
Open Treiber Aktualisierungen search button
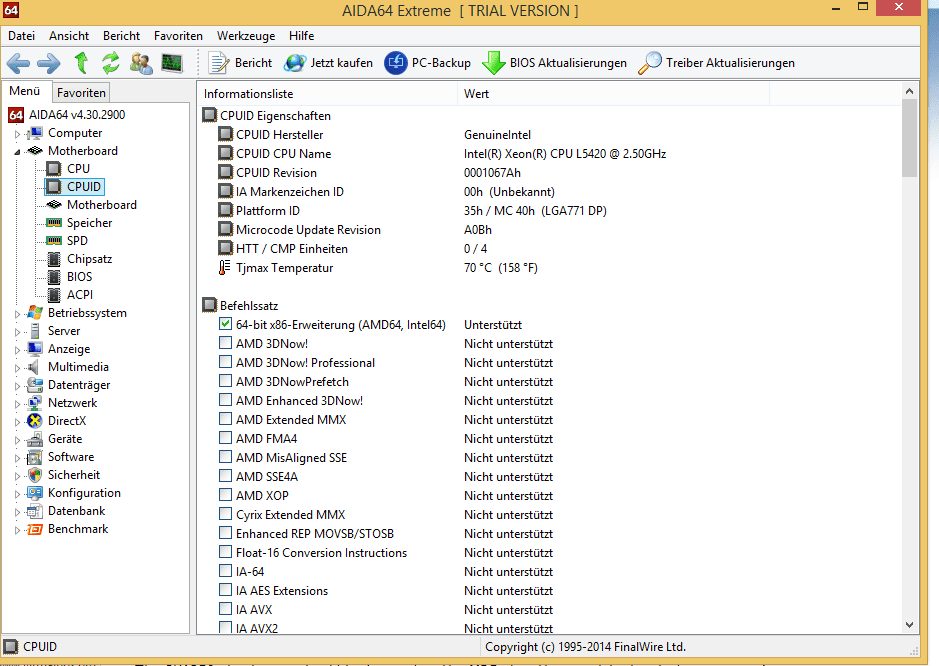coord(716,63)
